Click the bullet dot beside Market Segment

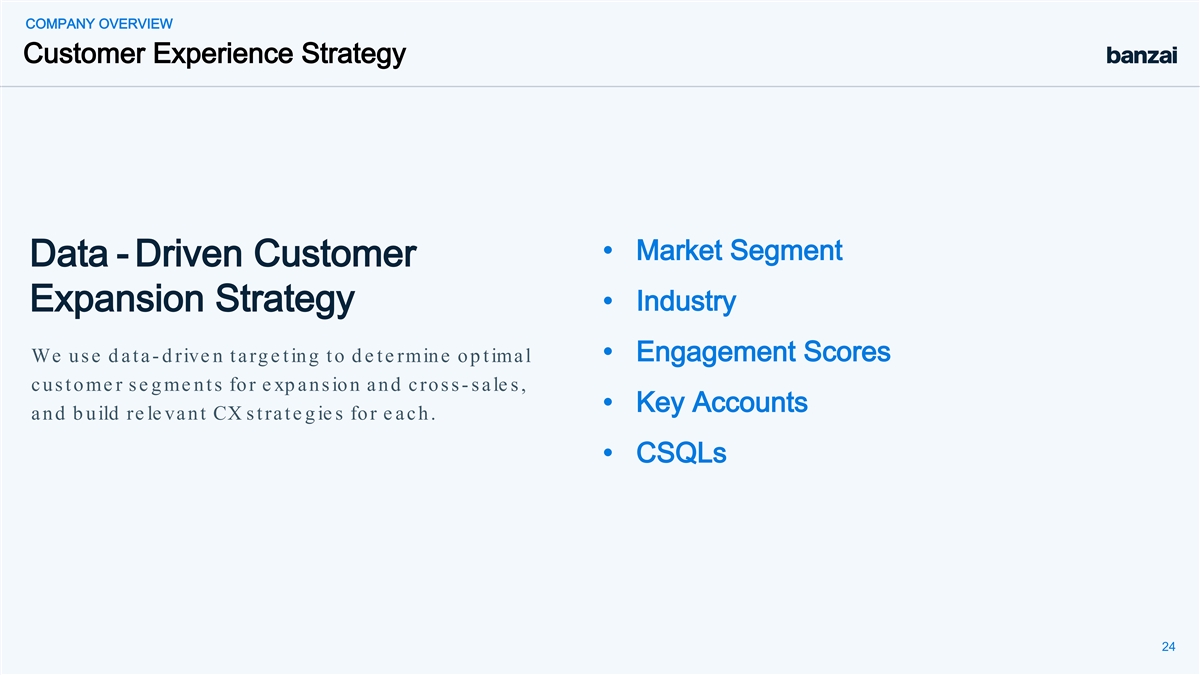[608, 250]
